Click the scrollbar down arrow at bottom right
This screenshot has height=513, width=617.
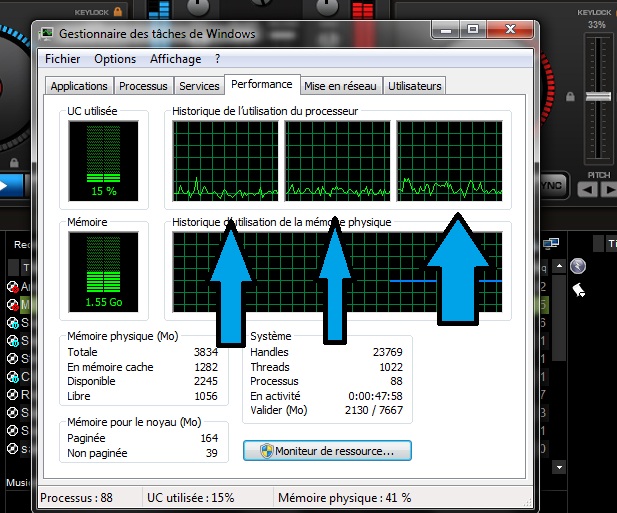(x=558, y=466)
